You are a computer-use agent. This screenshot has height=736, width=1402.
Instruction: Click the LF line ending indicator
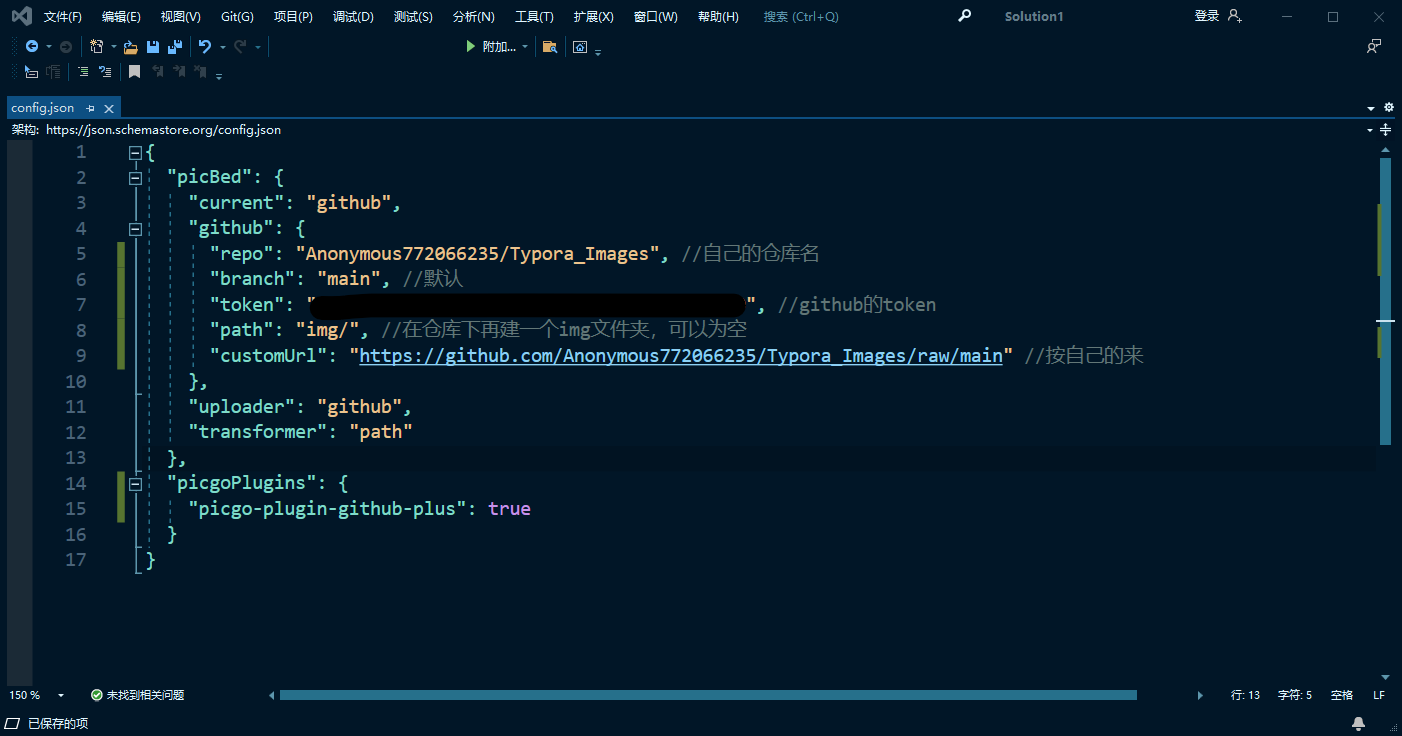click(1379, 695)
